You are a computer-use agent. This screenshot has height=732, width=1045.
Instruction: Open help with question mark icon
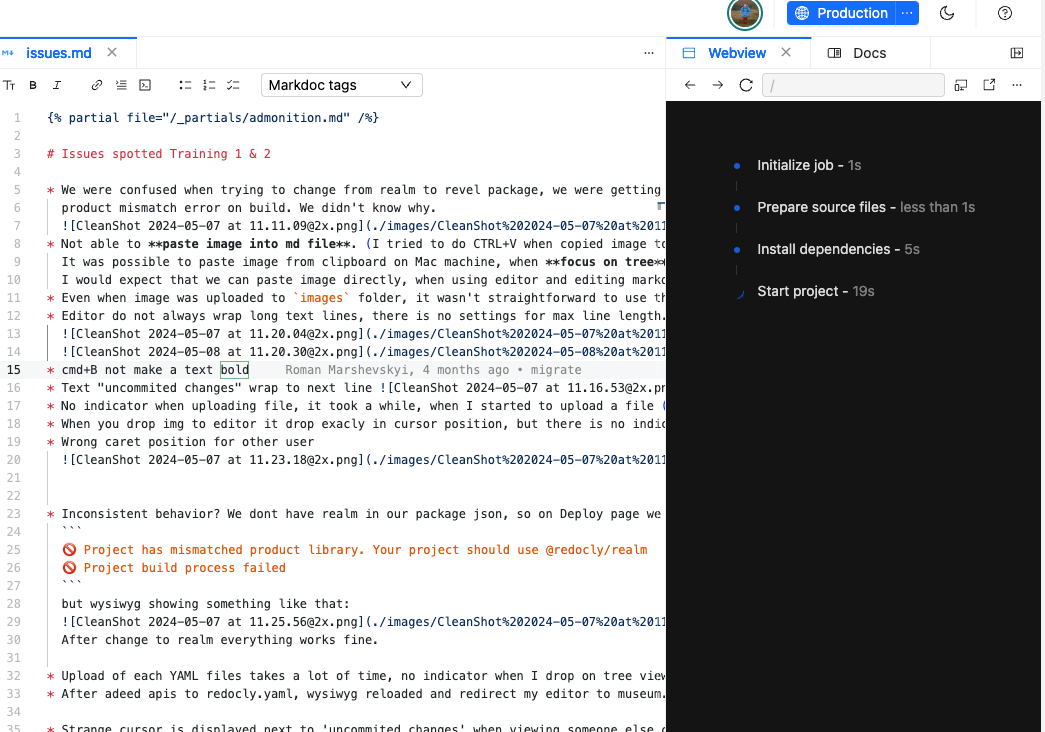tap(1005, 13)
